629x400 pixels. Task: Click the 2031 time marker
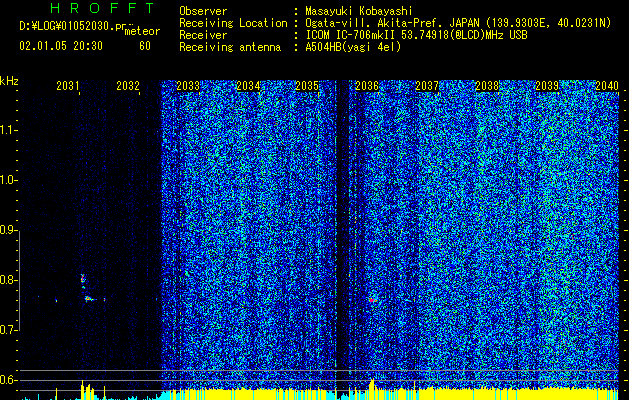click(67, 86)
